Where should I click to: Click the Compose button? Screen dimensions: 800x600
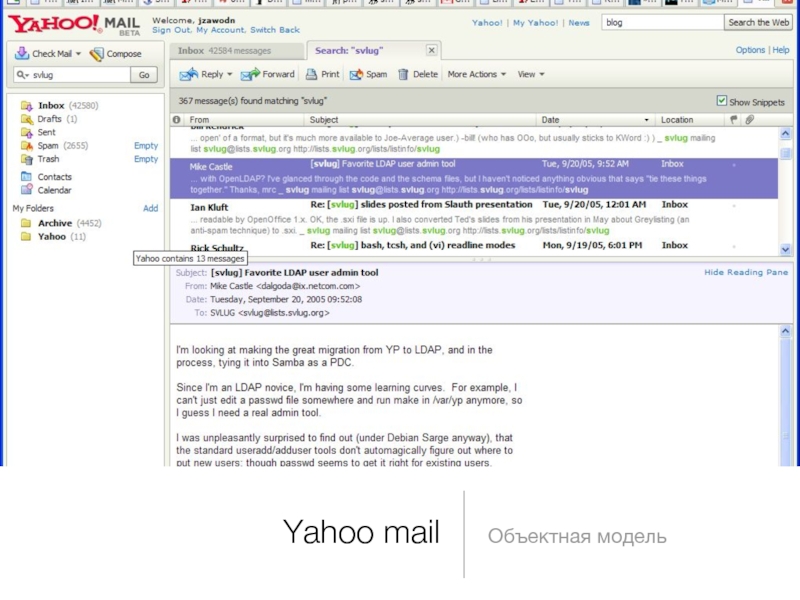(115, 54)
